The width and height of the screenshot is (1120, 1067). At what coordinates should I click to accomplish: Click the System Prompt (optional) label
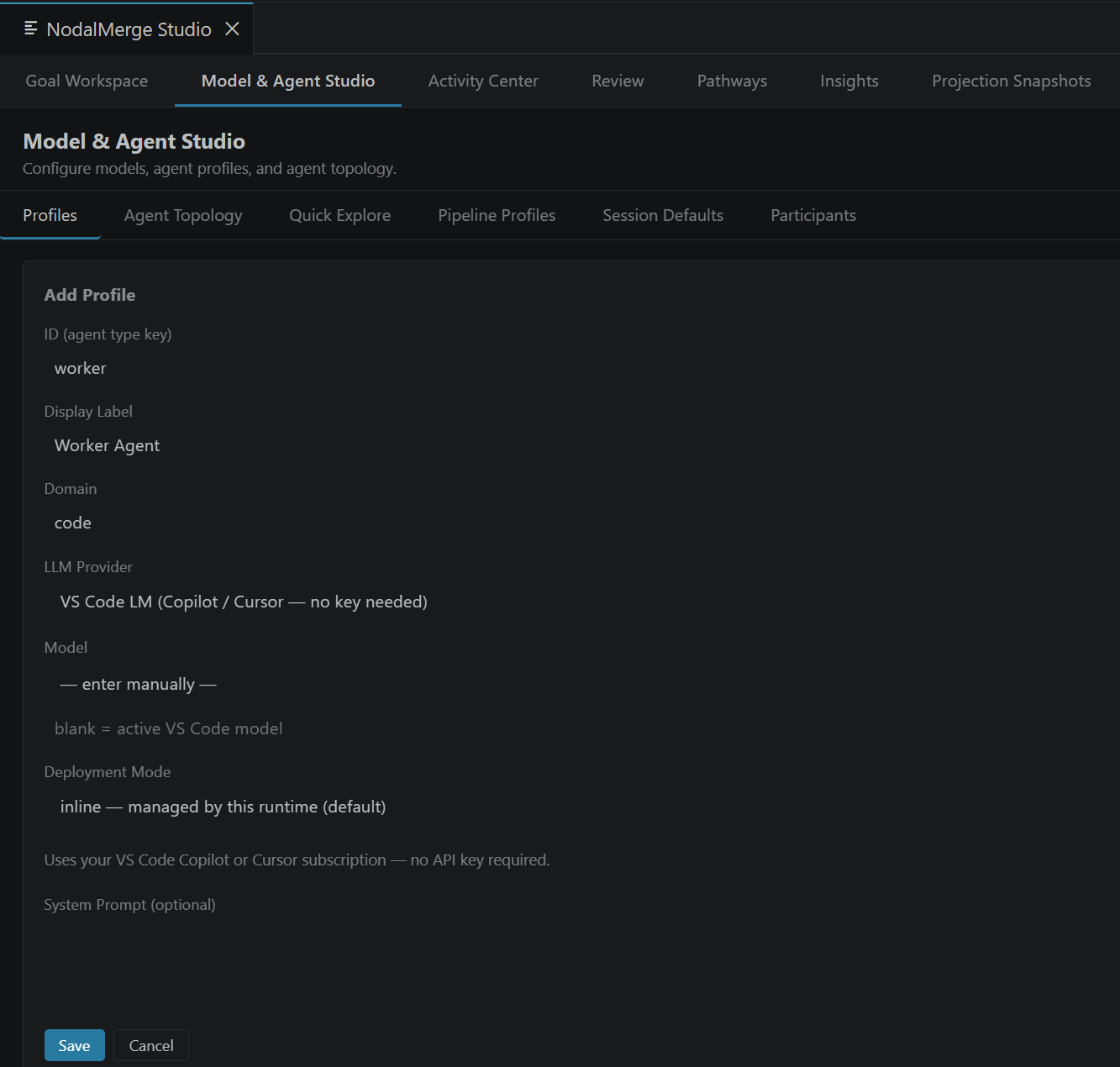pyautogui.click(x=130, y=905)
